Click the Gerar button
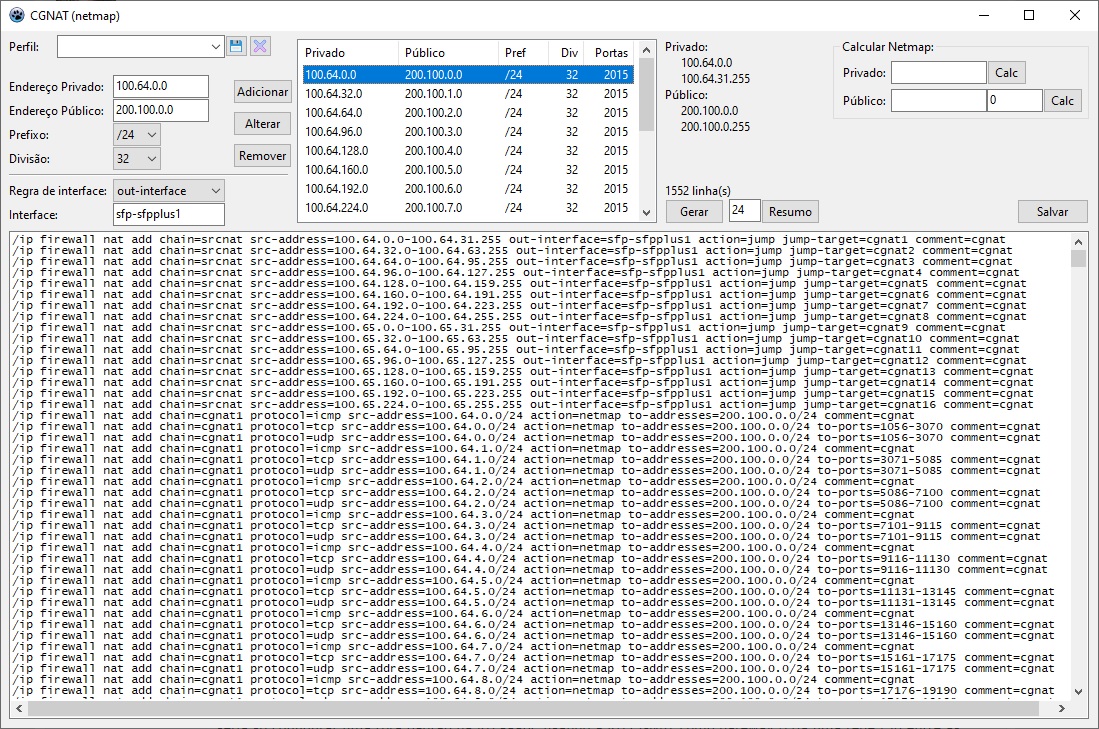Screen dimensions: 1099x729 694,212
